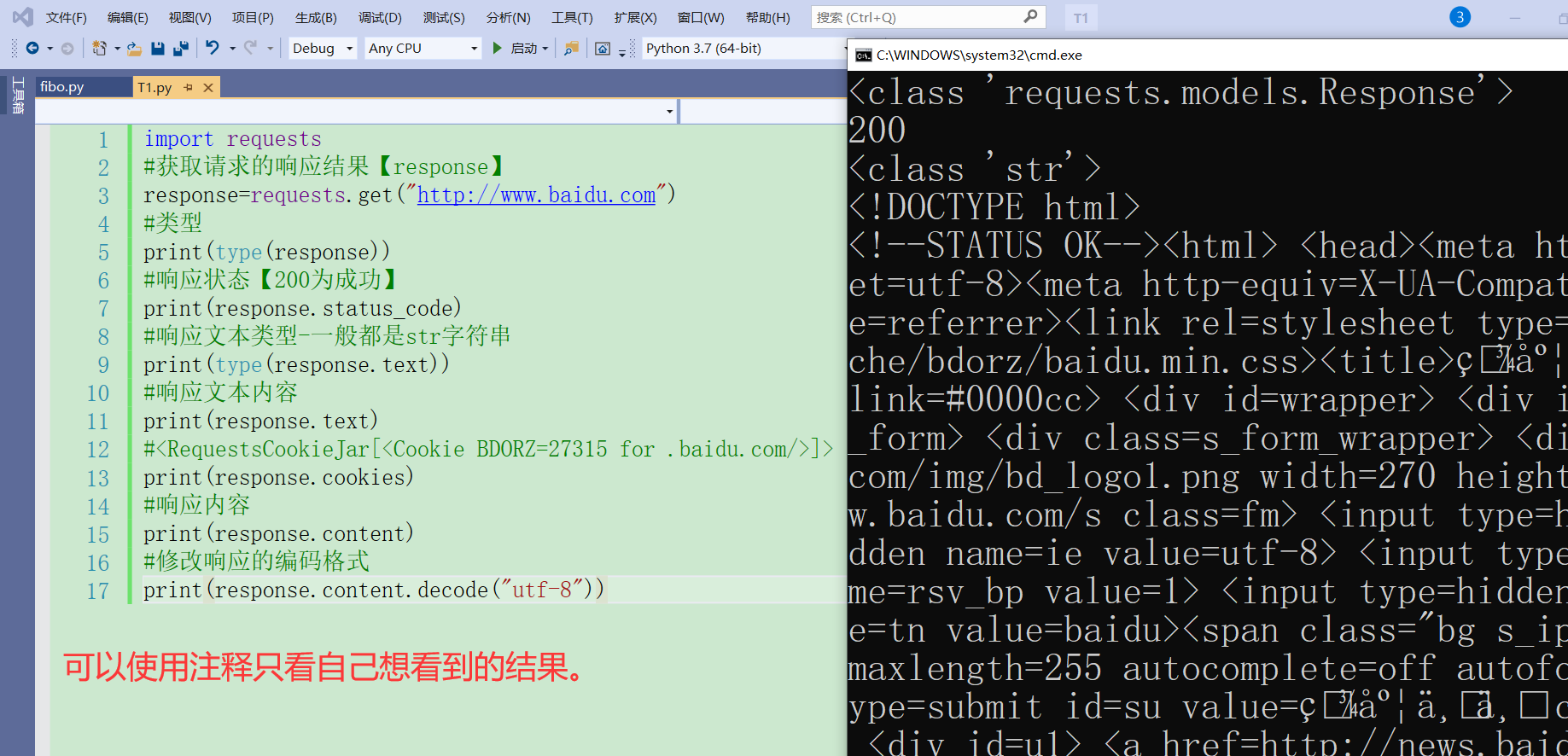
Task: Open the 工具(T) menu
Action: [572, 17]
